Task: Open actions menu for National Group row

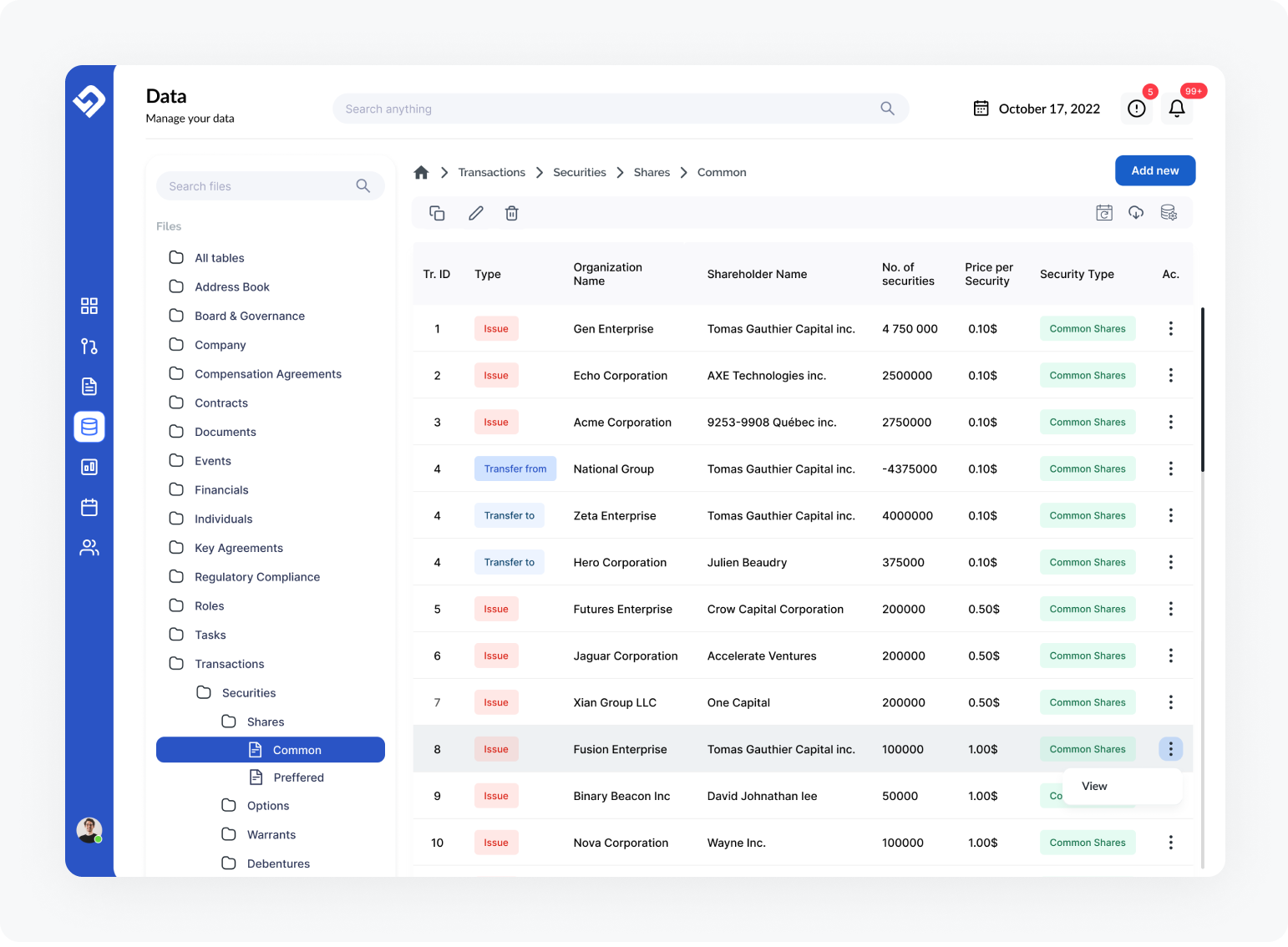Action: [1171, 468]
